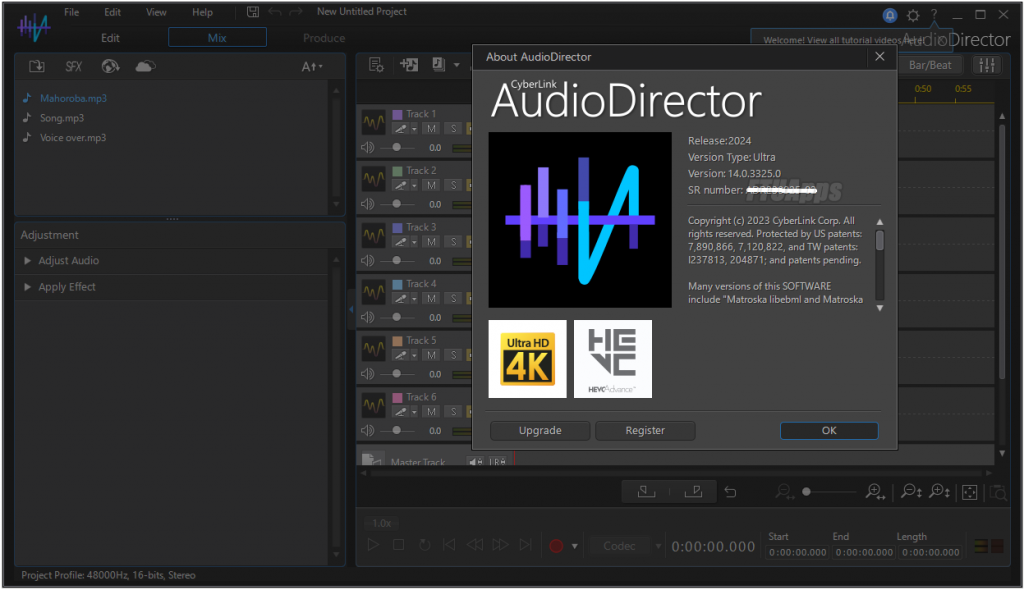Open preferences with the gear icon
The height and width of the screenshot is (590, 1024).
point(913,15)
